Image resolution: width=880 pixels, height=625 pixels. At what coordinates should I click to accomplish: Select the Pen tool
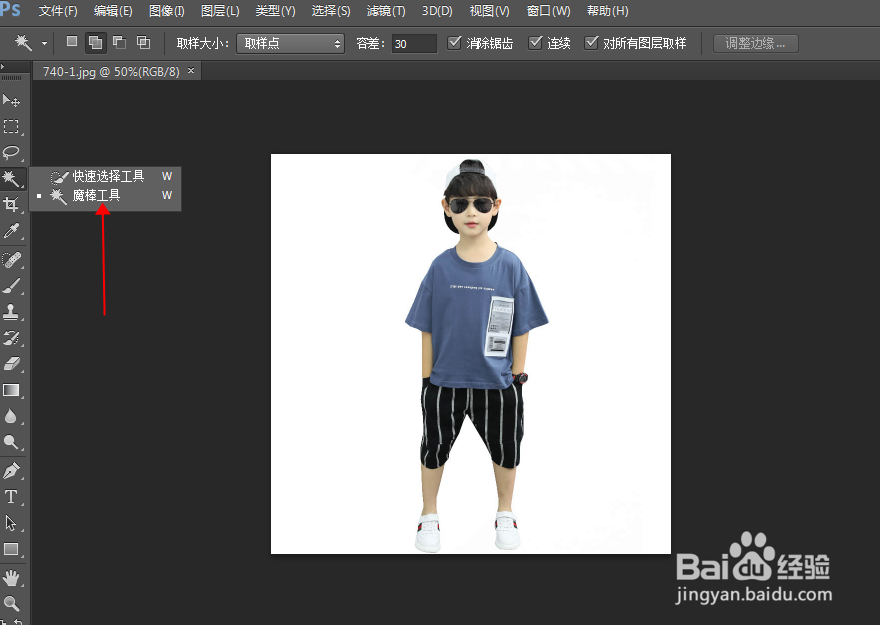click(11, 470)
